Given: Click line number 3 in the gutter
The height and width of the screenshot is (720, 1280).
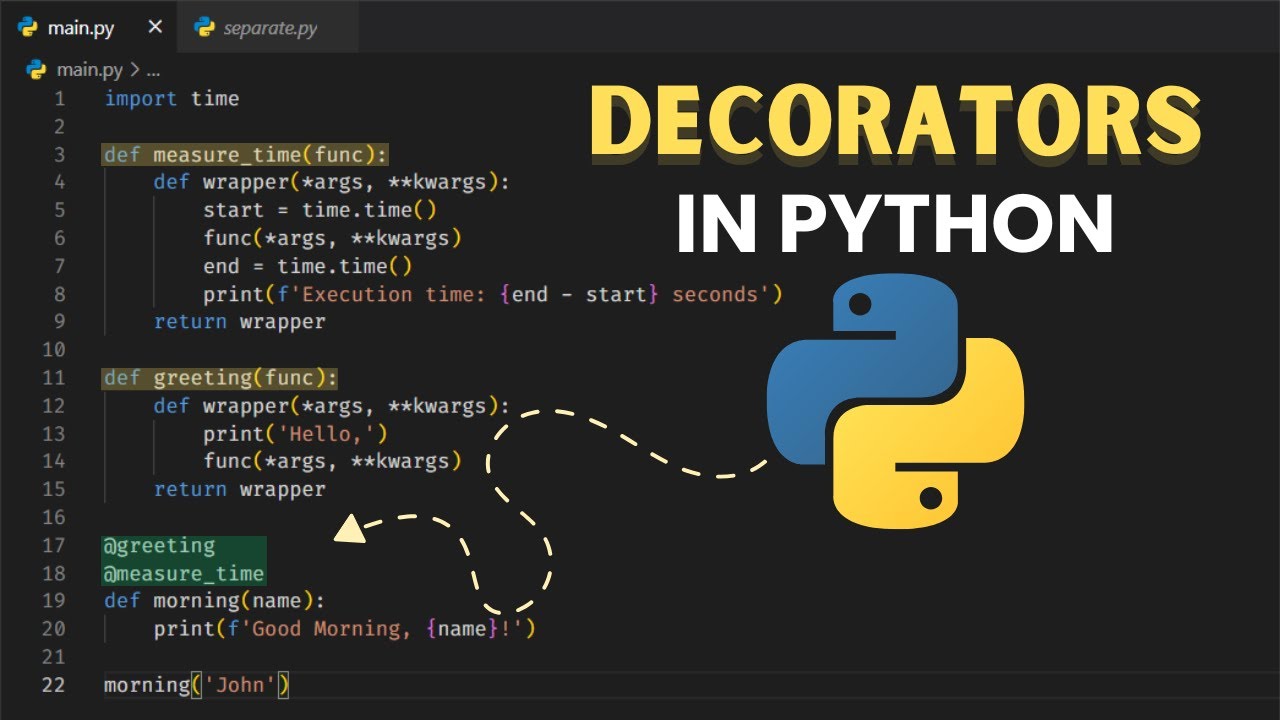Looking at the screenshot, I should point(59,154).
